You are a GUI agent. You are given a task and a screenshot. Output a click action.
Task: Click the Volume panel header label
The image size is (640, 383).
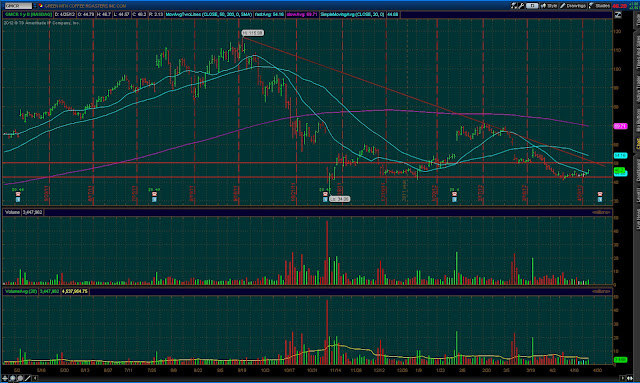[12, 212]
